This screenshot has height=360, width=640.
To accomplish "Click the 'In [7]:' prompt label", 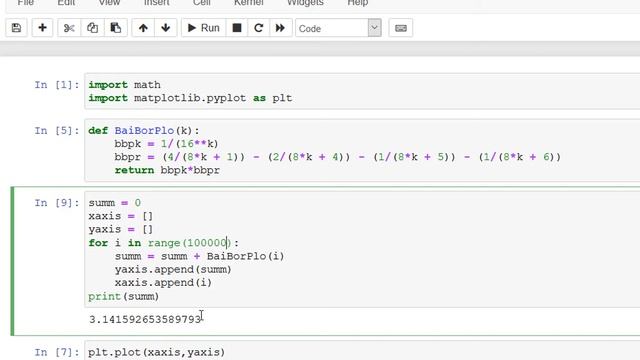I will 57,352.
